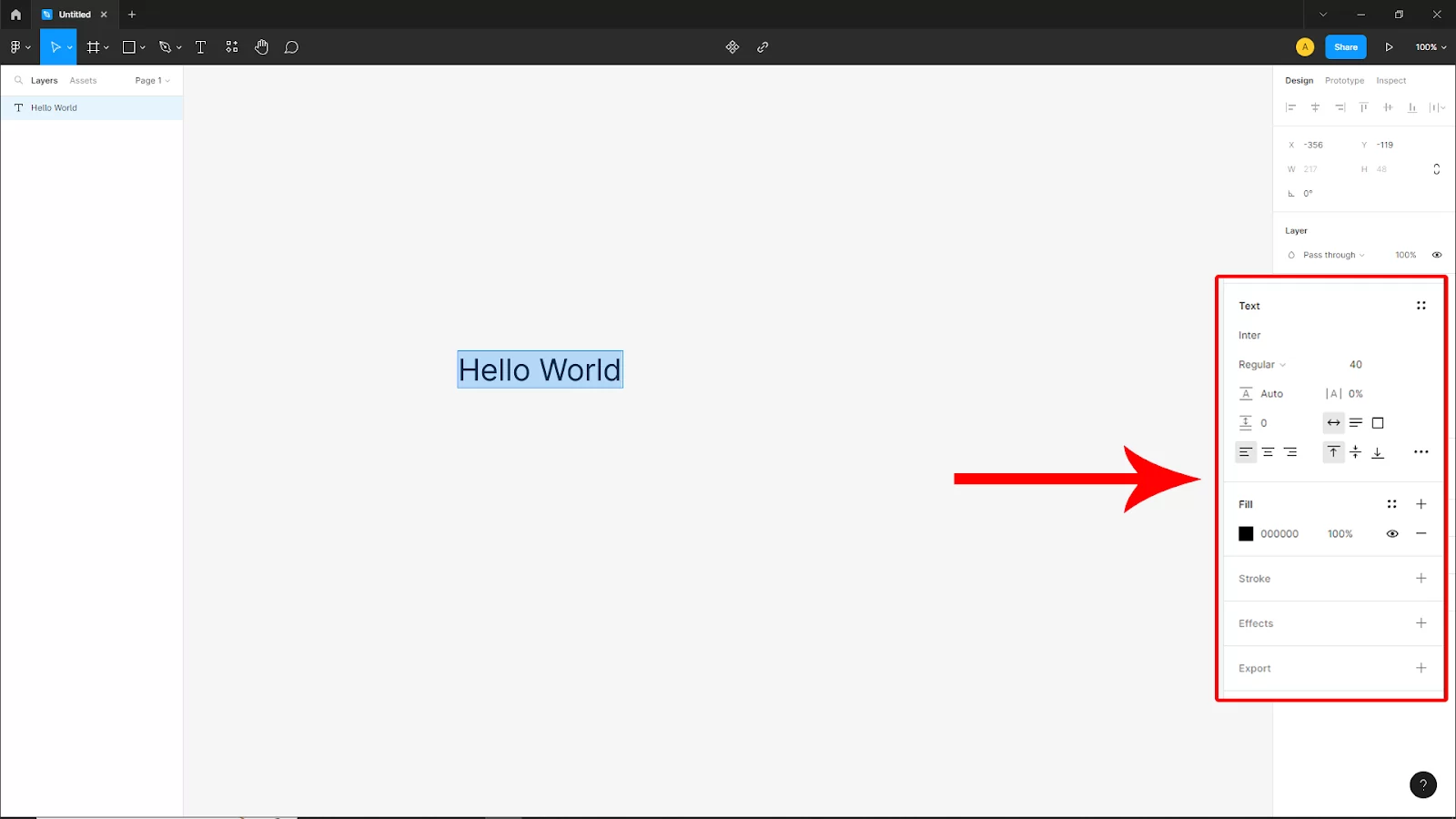This screenshot has height=819, width=1456.
Task: Align left in alignment row
Action: pyautogui.click(x=1290, y=107)
